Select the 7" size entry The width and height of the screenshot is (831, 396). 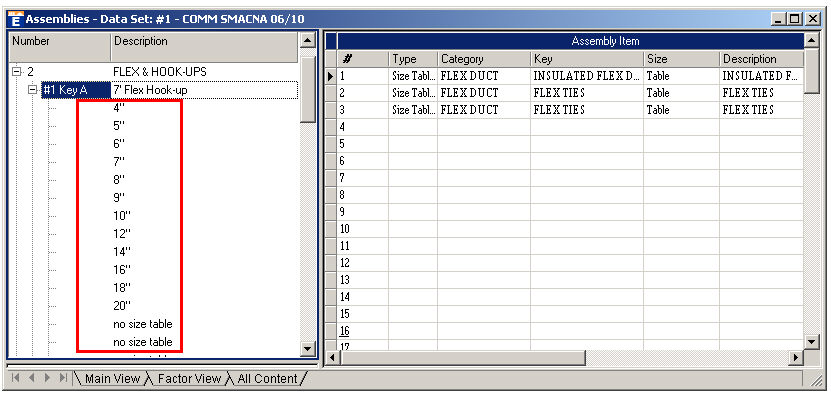pos(119,162)
